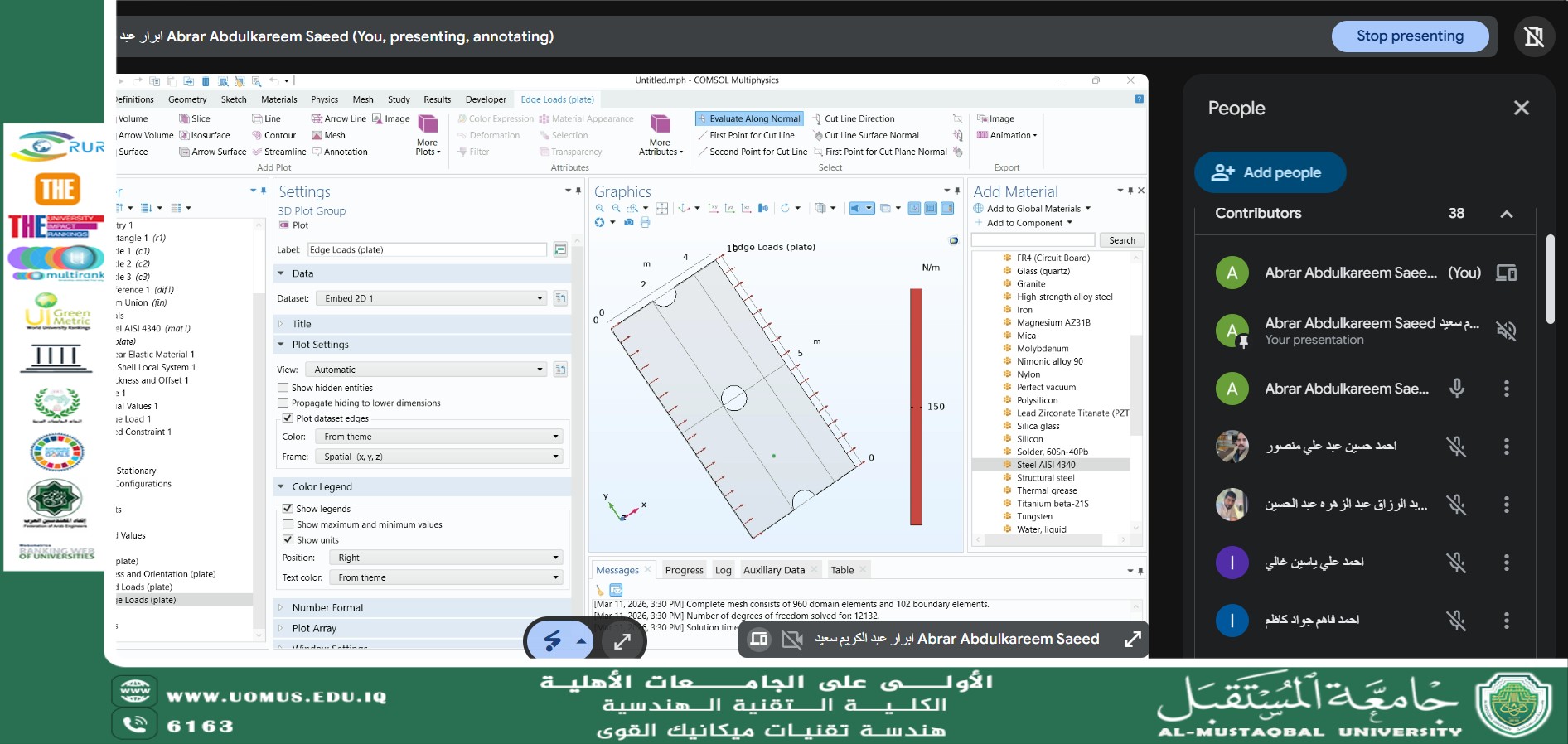Screen dimensions: 1568x744
Task: Open the More Plots menu icon
Action: tap(427, 126)
